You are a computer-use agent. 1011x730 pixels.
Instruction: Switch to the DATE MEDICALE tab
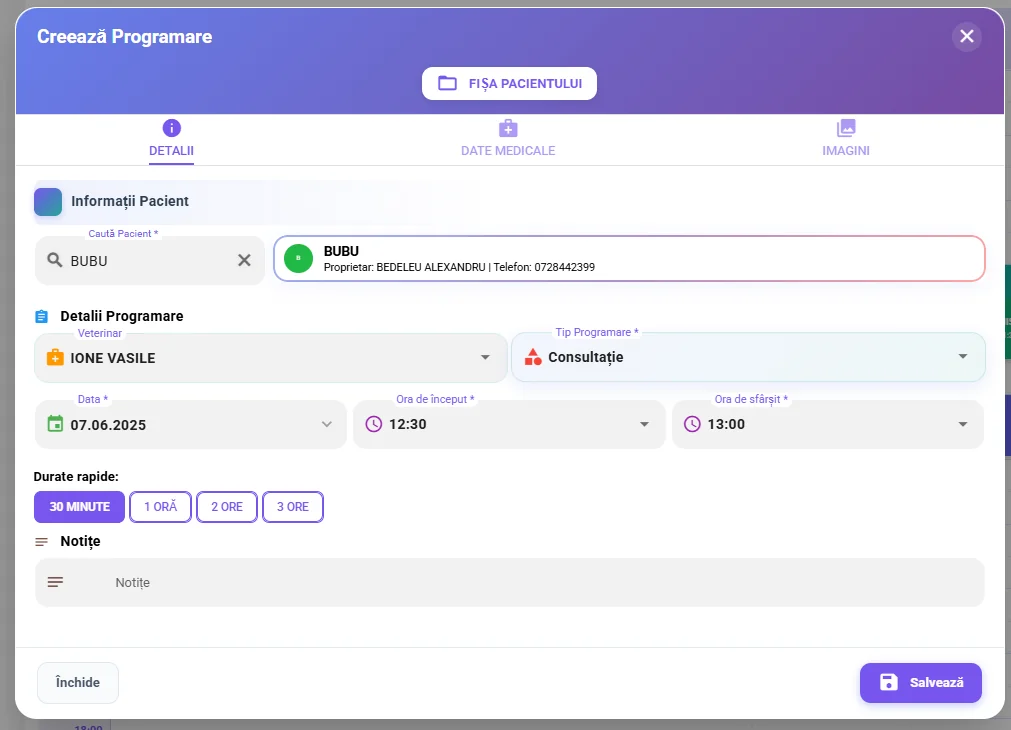tap(508, 138)
